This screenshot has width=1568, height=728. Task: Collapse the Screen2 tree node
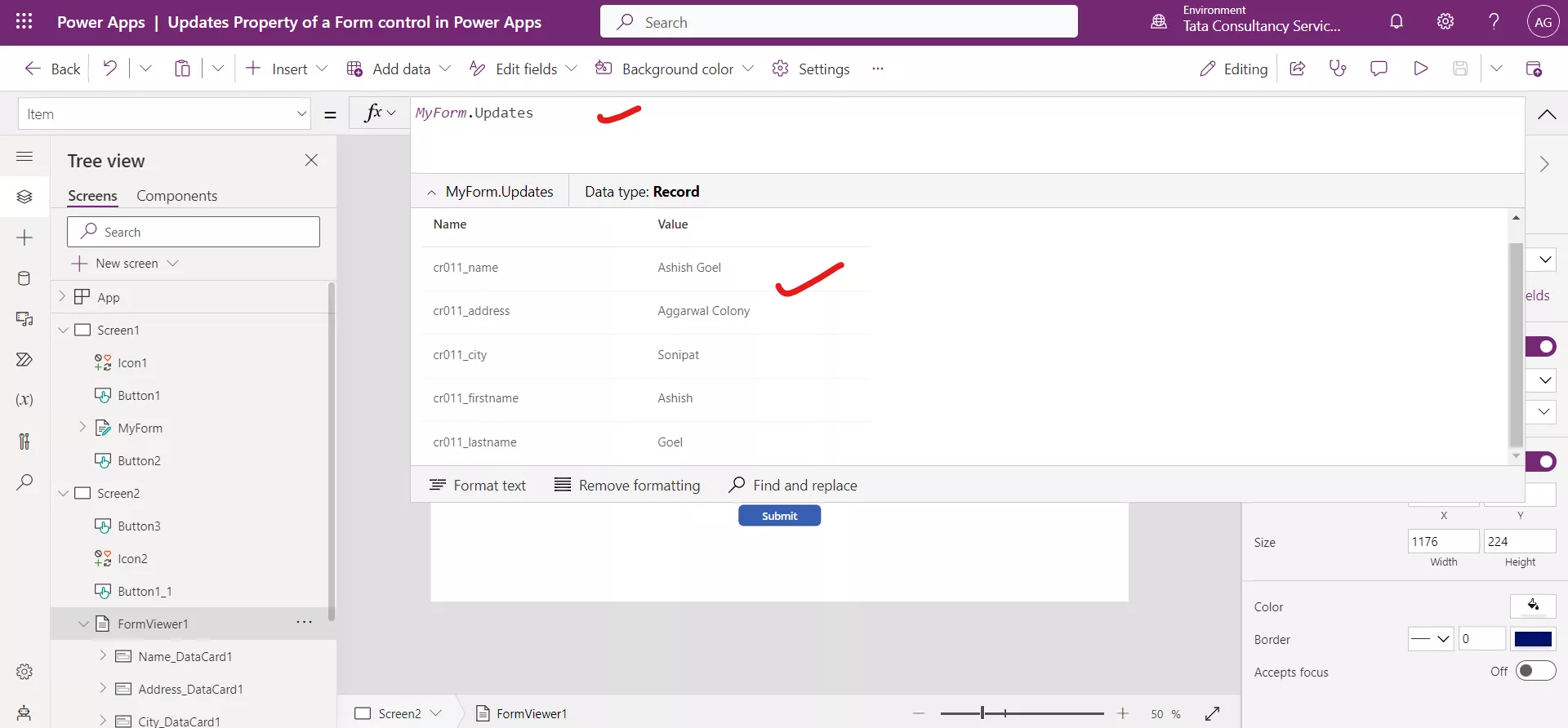click(63, 493)
